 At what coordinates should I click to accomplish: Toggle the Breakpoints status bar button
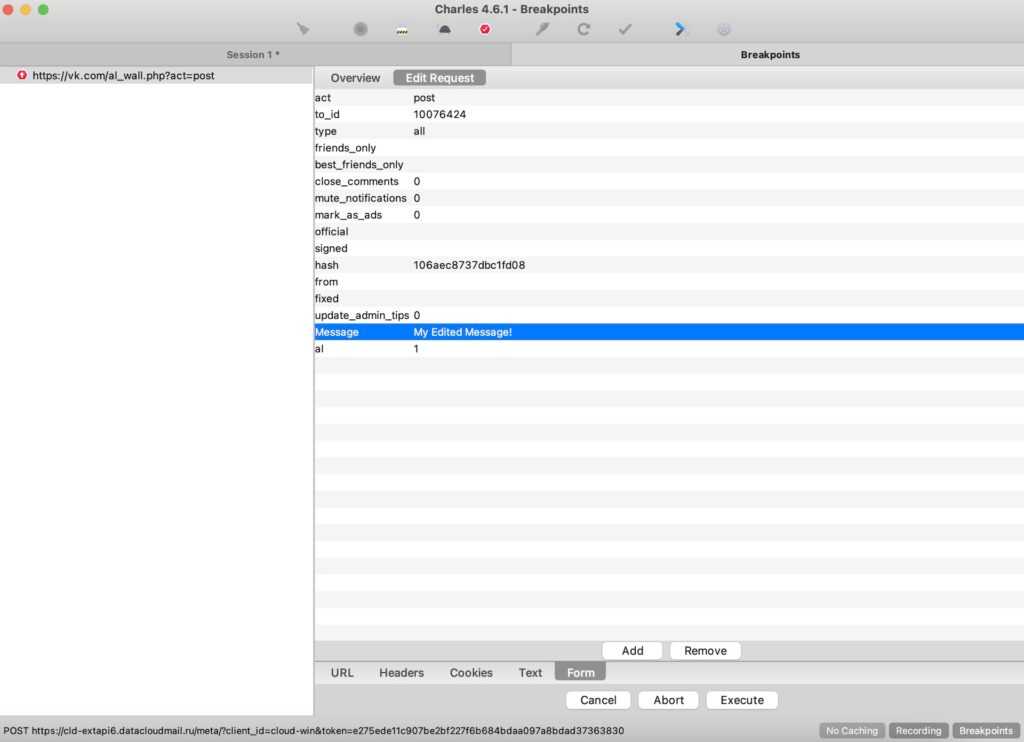click(986, 731)
